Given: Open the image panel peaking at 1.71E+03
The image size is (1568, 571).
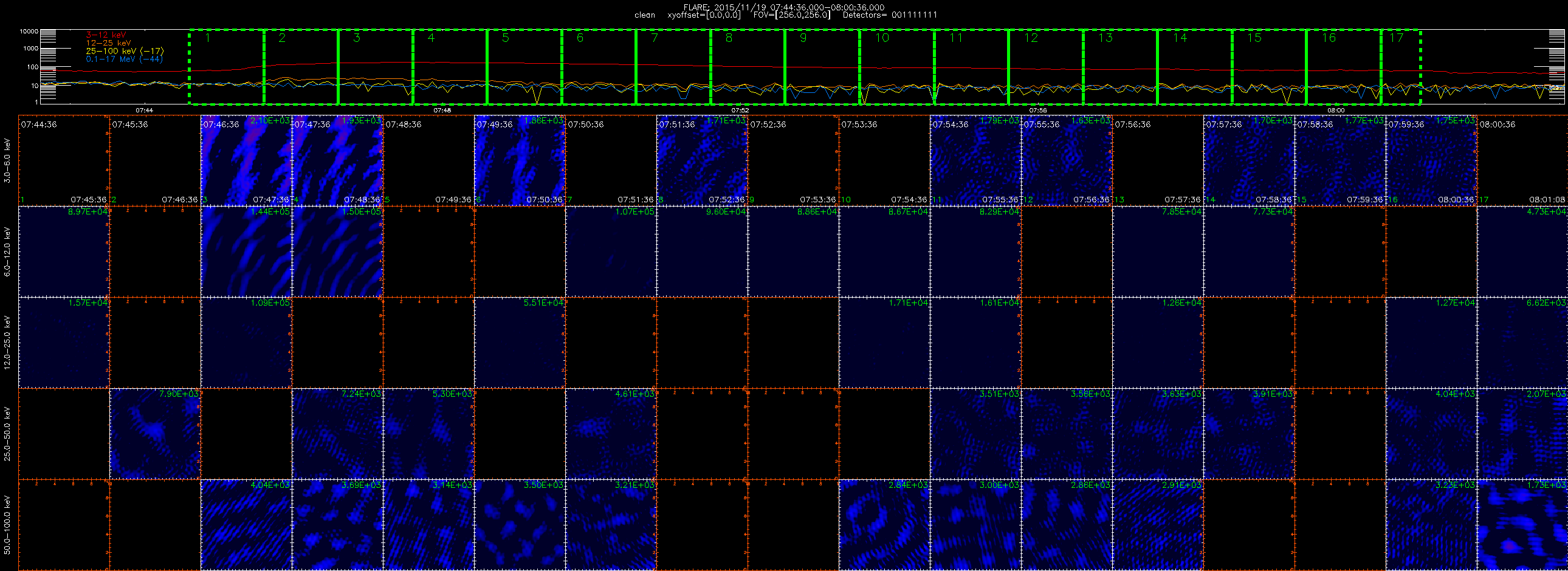Looking at the screenshot, I should tap(703, 160).
